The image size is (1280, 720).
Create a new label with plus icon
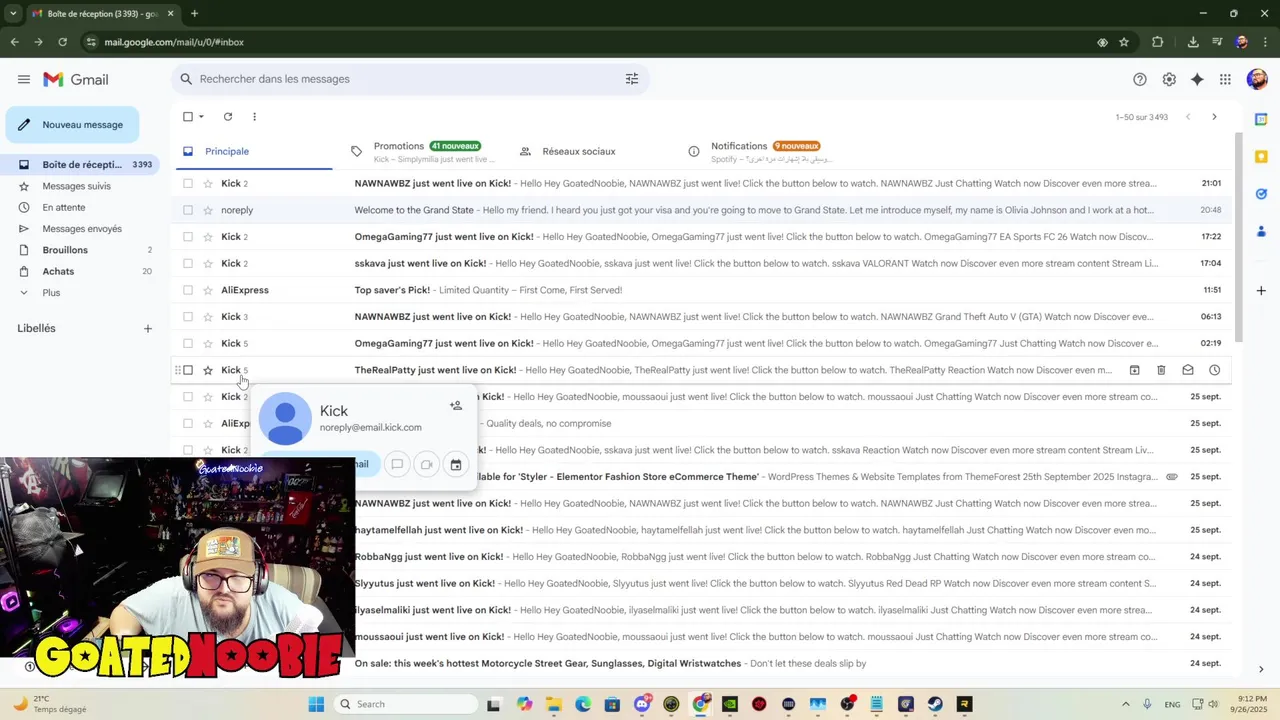(x=148, y=328)
